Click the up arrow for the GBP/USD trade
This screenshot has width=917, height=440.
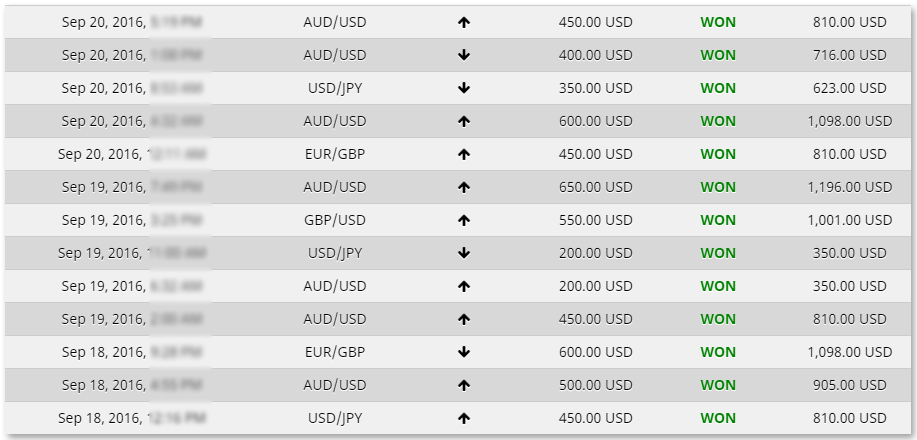pyautogui.click(x=464, y=221)
